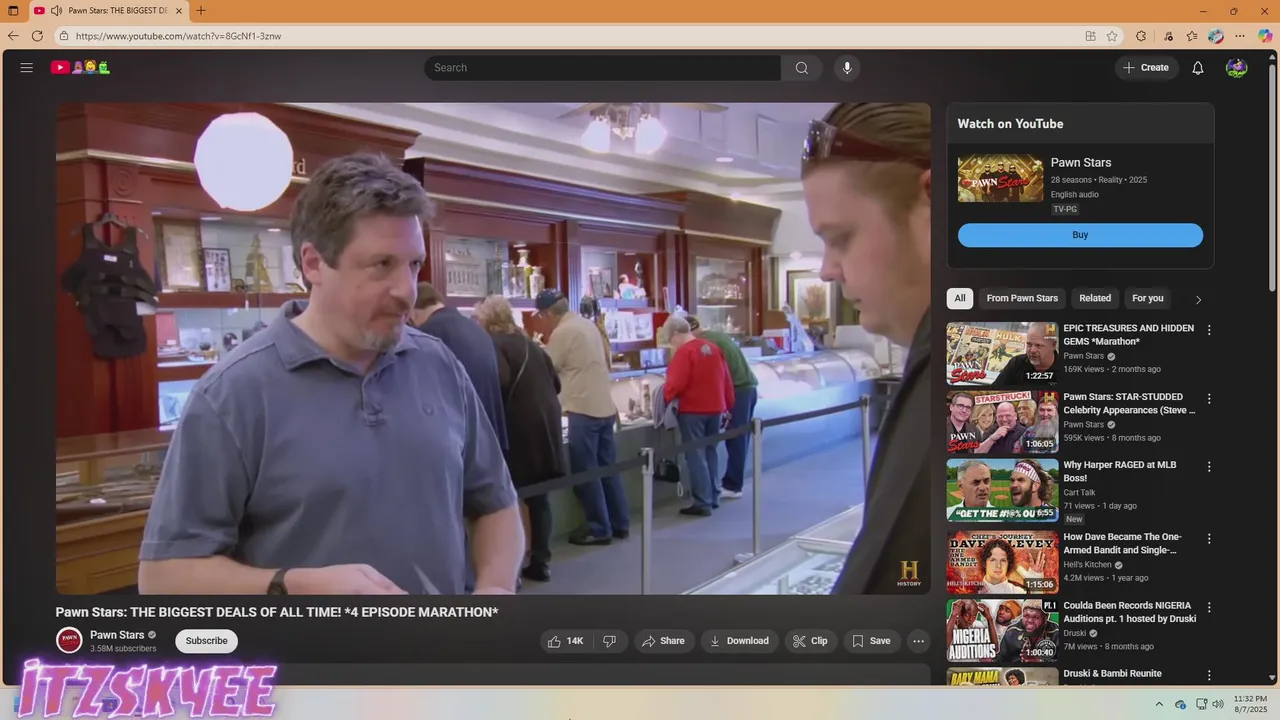Select the For you chip
This screenshot has width=1280, height=720.
[1148, 298]
